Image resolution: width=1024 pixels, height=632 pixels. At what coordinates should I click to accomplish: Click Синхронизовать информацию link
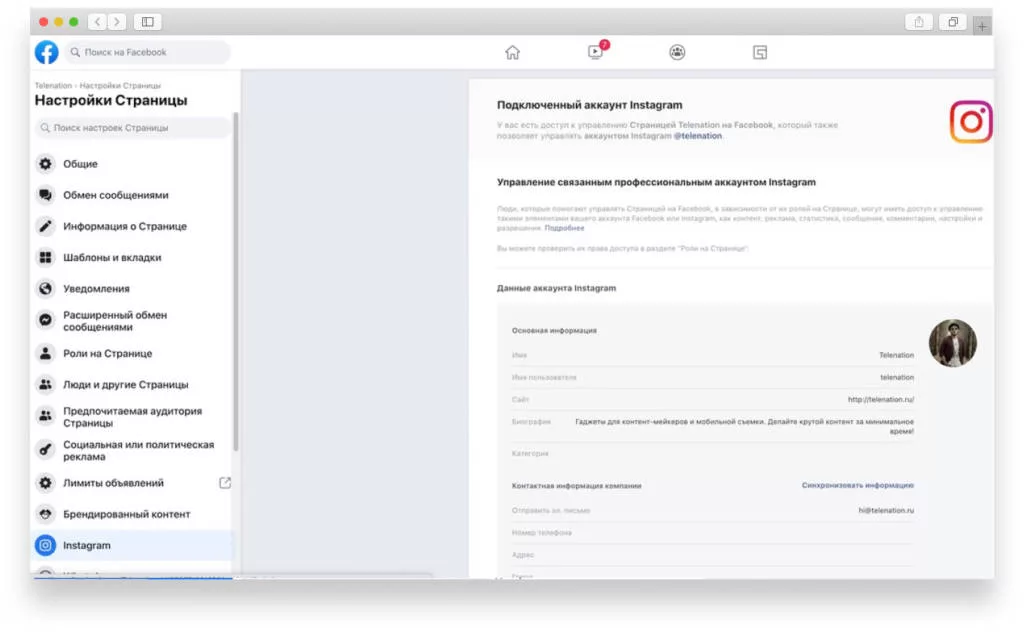coord(857,485)
